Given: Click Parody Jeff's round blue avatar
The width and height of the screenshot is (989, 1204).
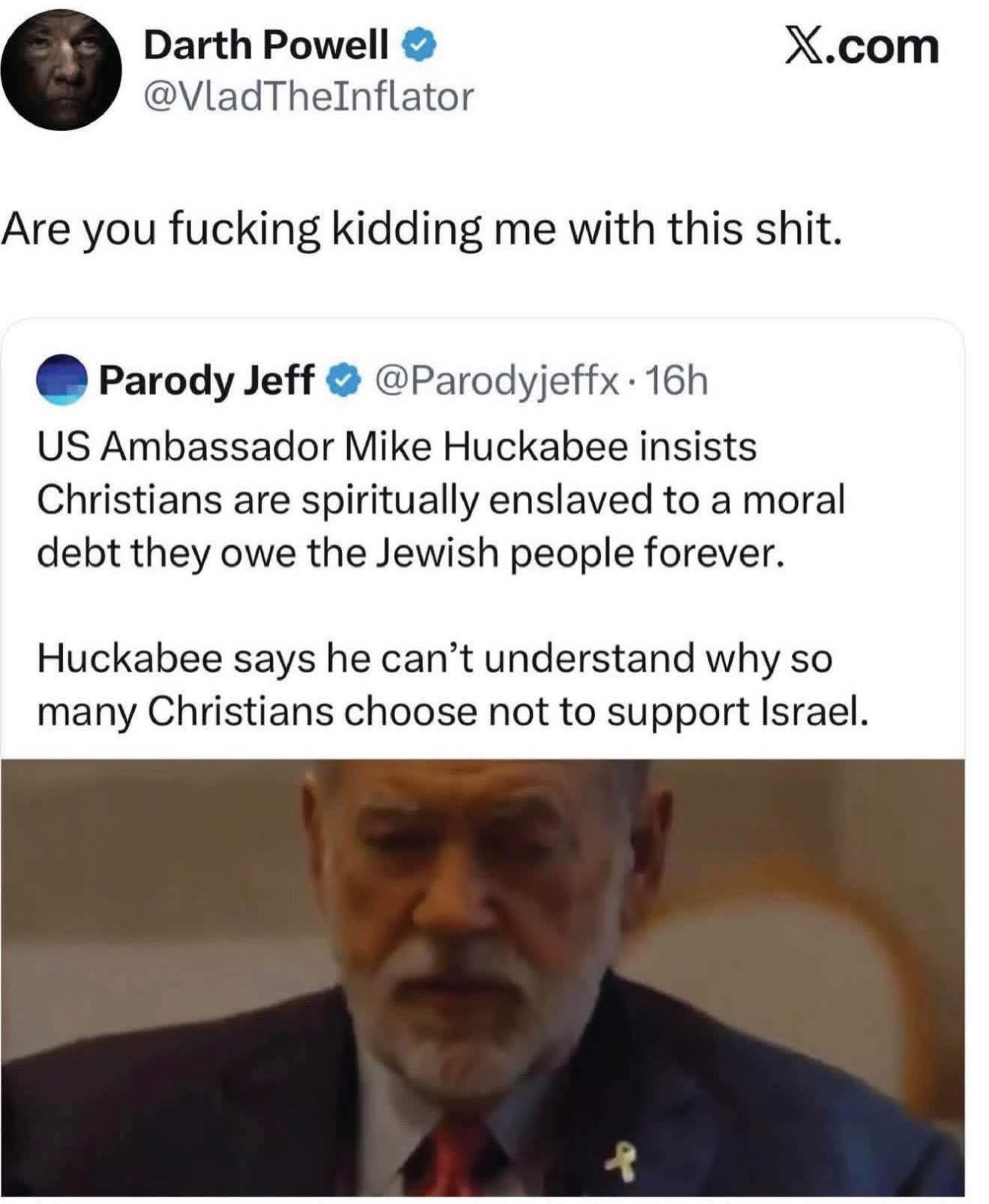Looking at the screenshot, I should [x=63, y=380].
